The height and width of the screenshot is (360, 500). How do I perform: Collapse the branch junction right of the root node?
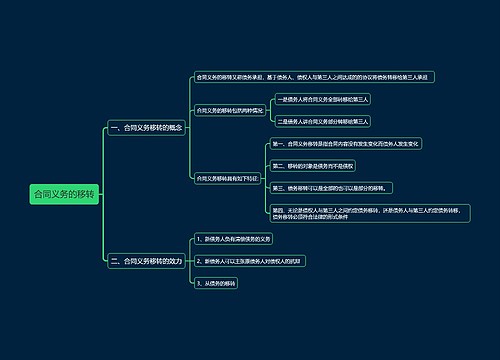pyautogui.click(x=101, y=194)
